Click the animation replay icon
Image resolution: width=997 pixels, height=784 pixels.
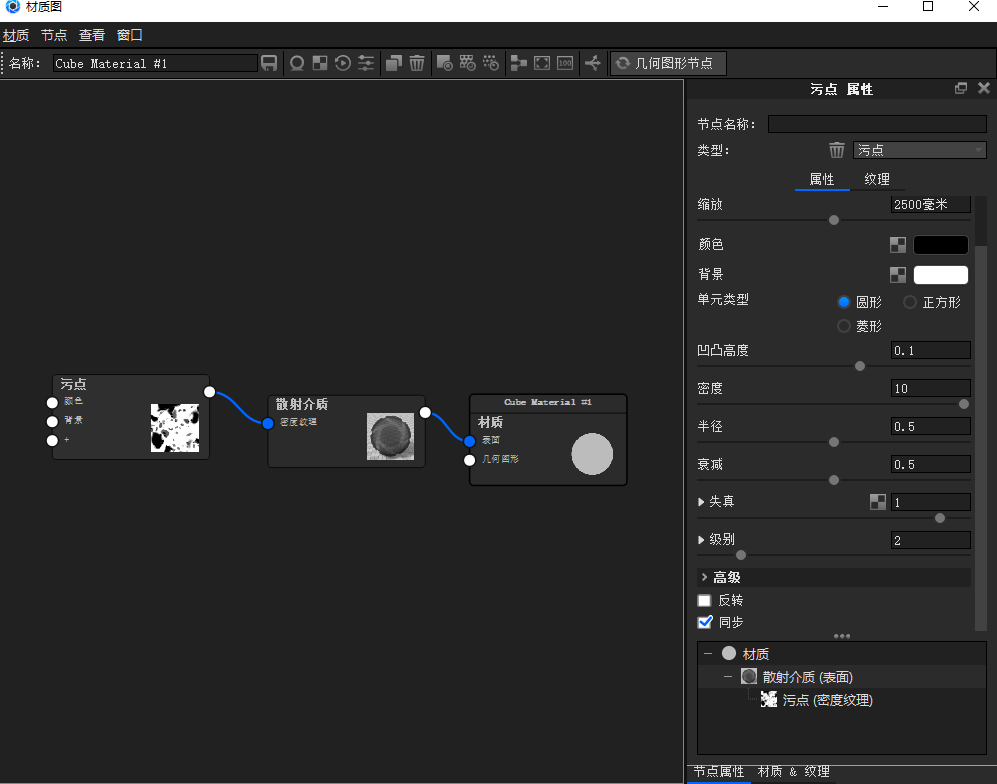pos(343,63)
